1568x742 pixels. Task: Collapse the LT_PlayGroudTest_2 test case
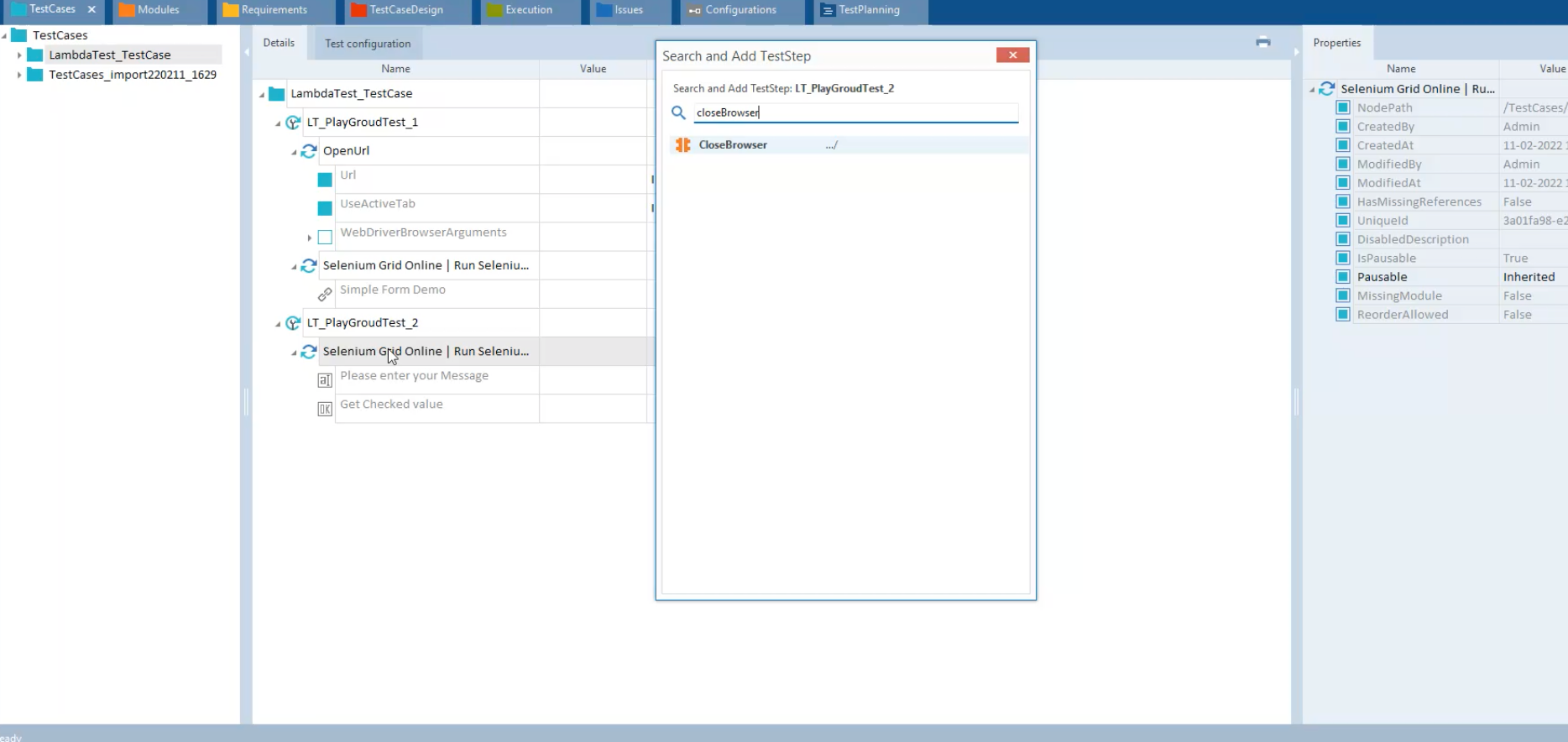click(278, 324)
